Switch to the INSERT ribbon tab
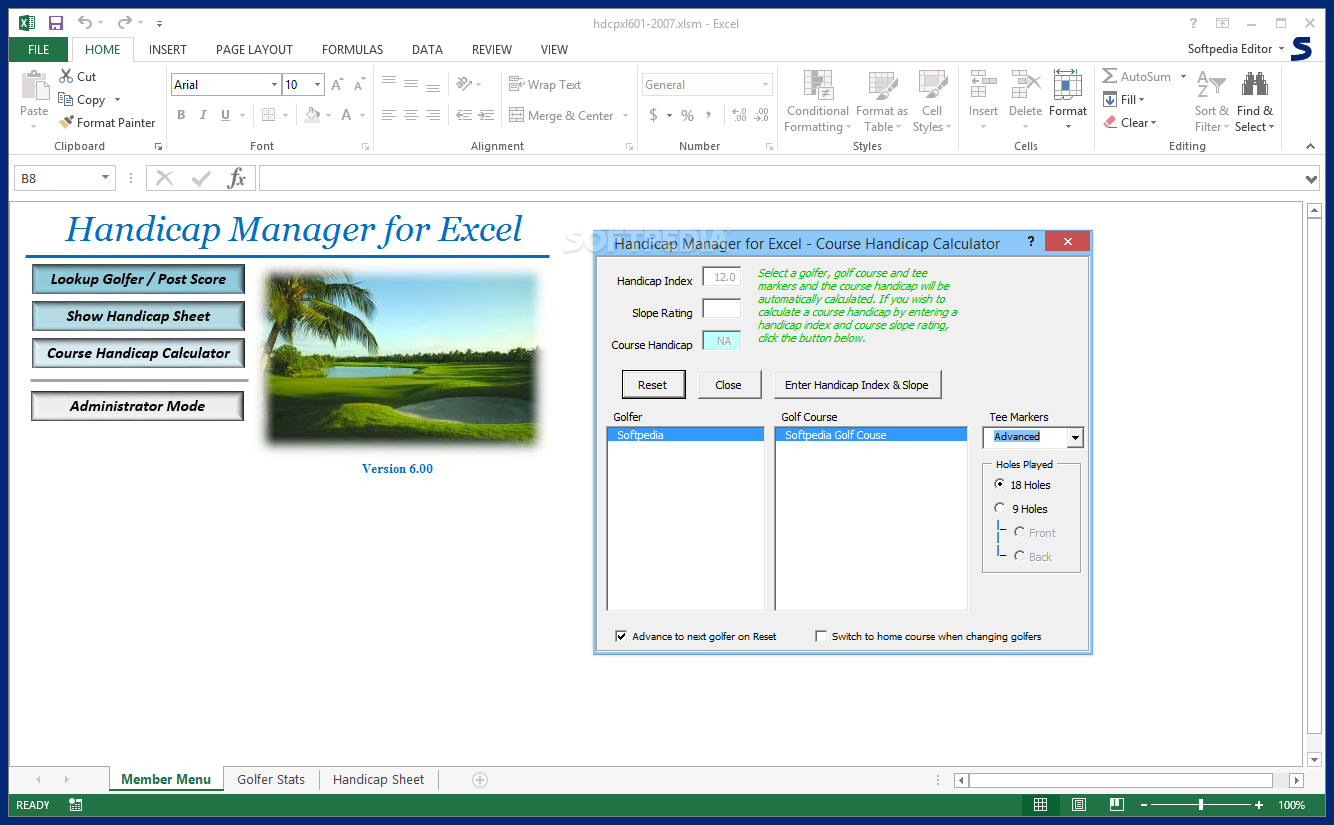 coord(168,49)
